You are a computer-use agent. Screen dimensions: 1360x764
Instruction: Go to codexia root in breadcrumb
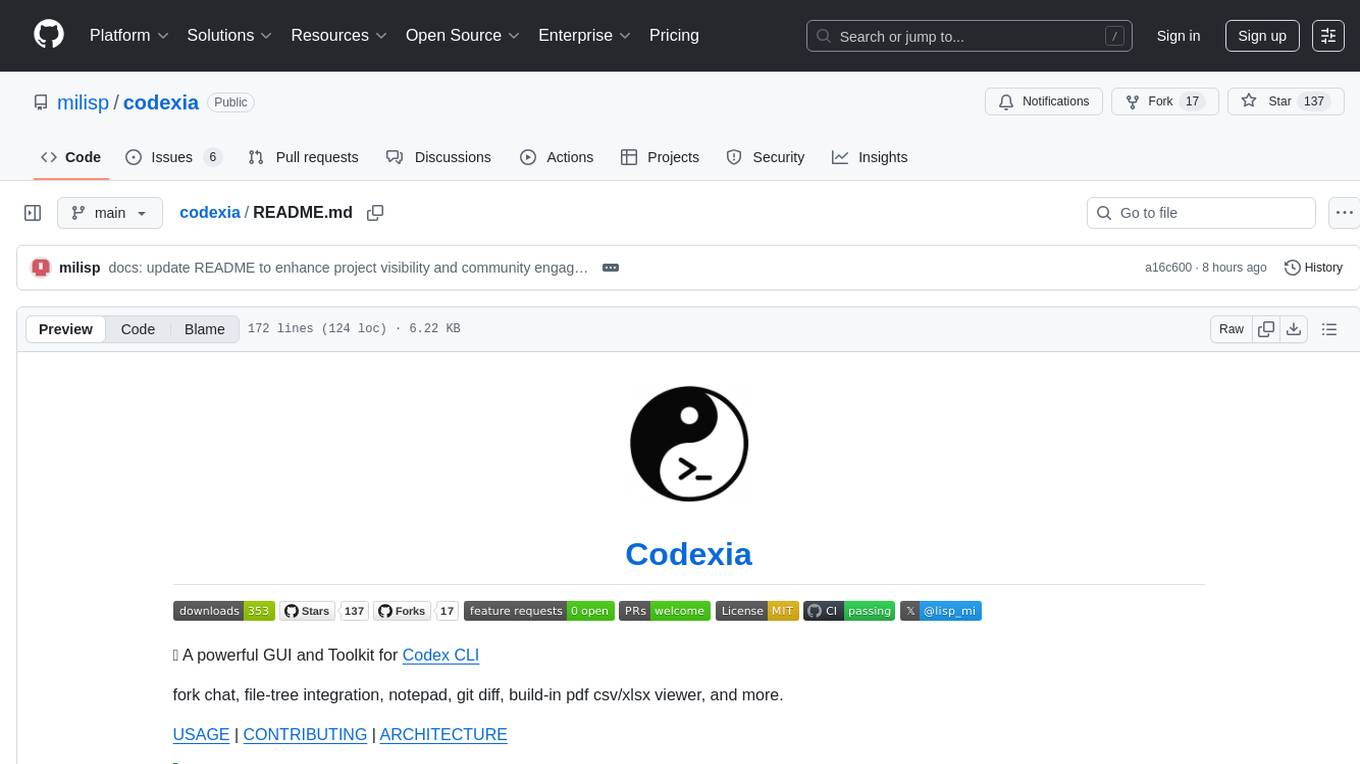210,213
